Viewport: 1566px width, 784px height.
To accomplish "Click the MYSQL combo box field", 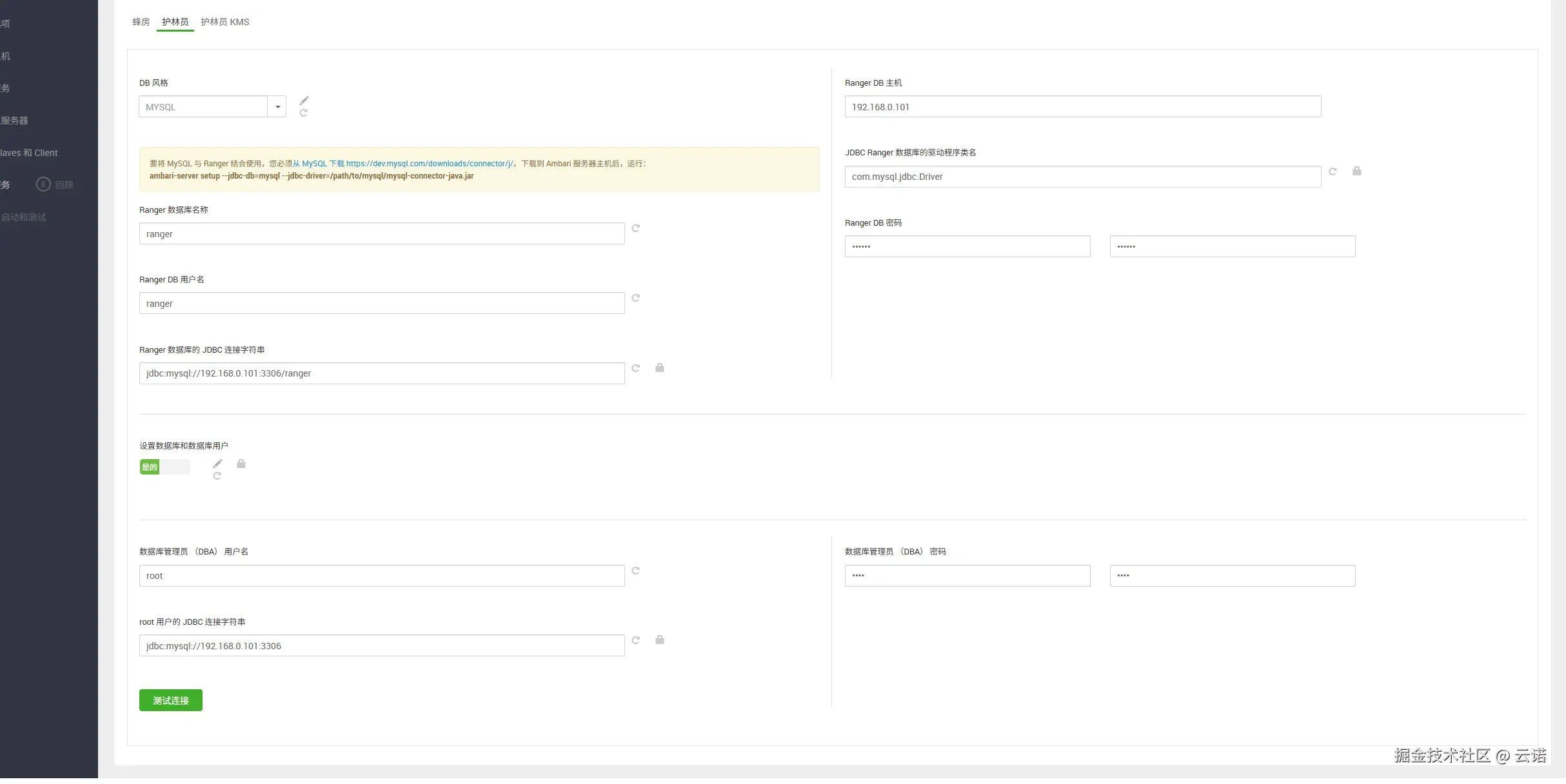I will click(x=203, y=107).
